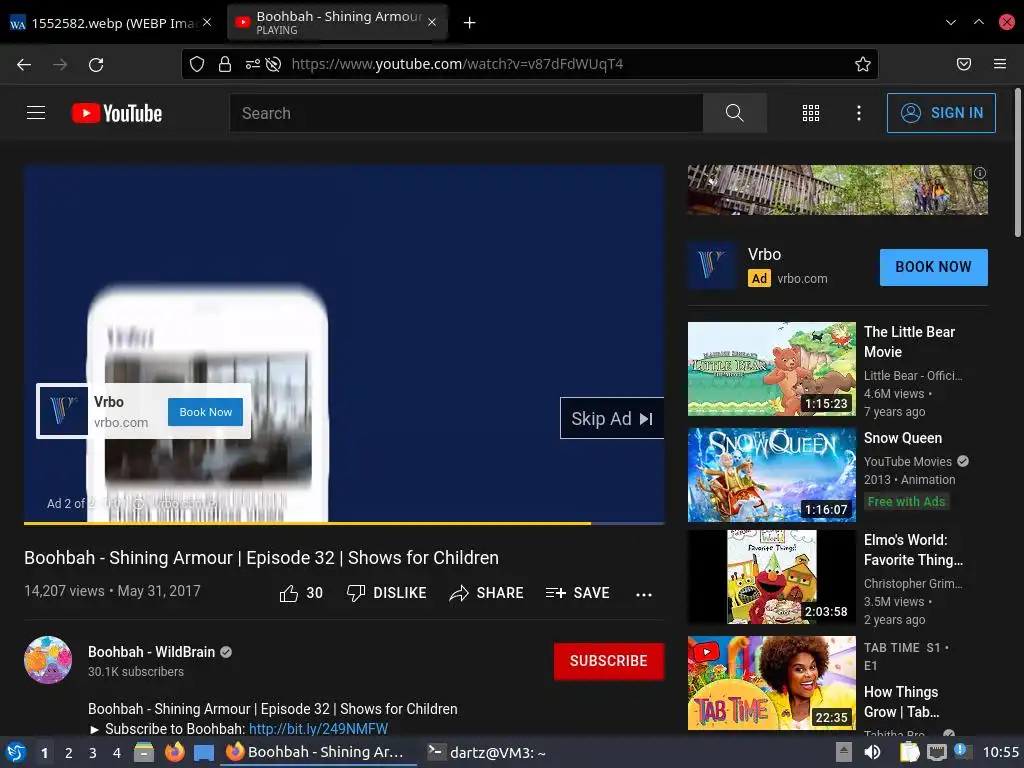Click the video ad progress bar
Image resolution: width=1024 pixels, height=768 pixels.
(344, 523)
